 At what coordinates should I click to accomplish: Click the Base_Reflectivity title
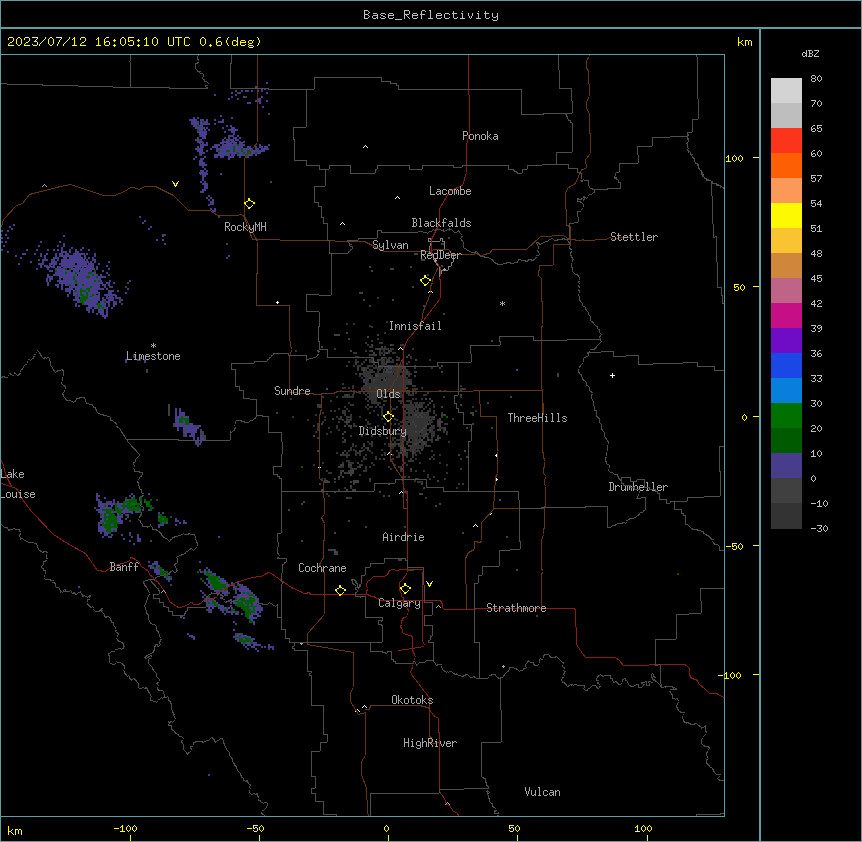(431, 15)
